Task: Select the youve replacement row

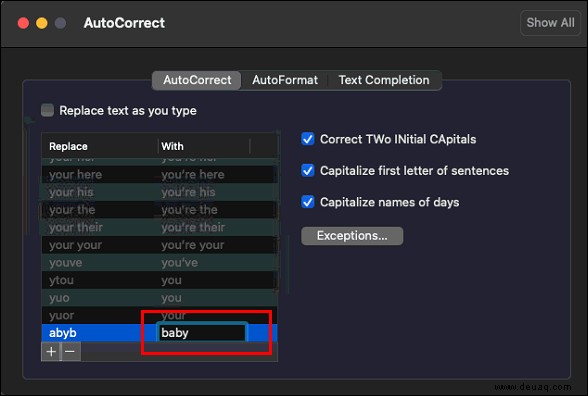Action: [159, 262]
